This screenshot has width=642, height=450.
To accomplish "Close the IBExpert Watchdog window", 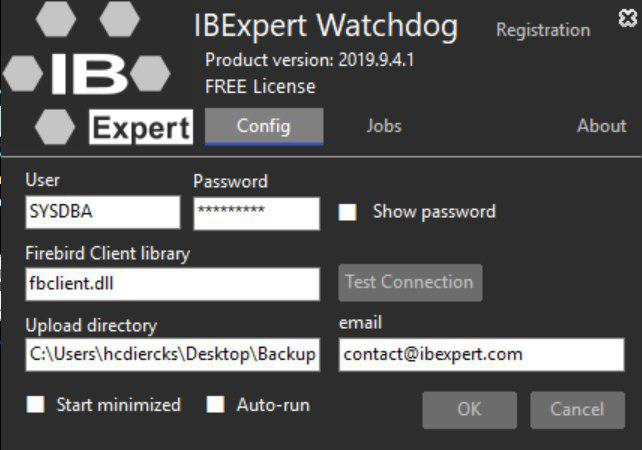I will (x=628, y=18).
